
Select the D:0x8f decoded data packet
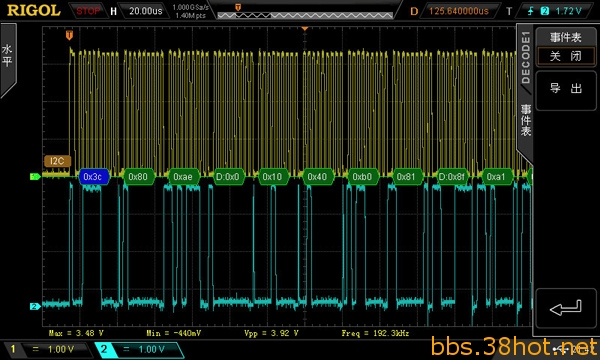[452, 176]
